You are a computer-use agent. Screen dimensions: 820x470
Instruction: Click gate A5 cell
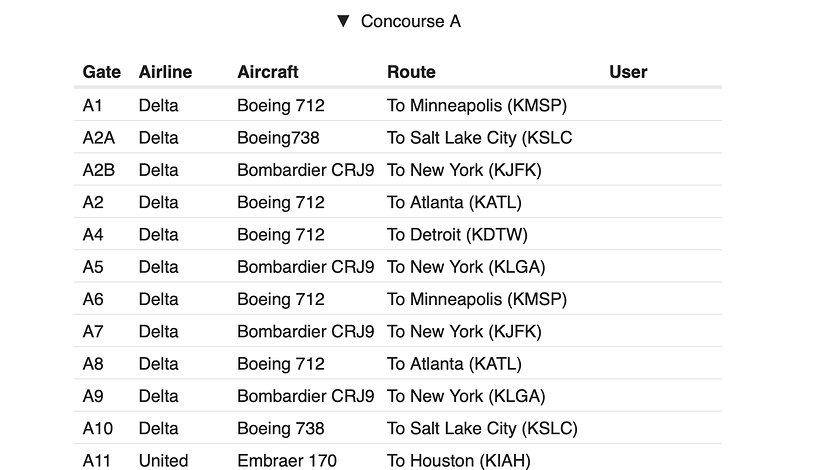point(93,267)
